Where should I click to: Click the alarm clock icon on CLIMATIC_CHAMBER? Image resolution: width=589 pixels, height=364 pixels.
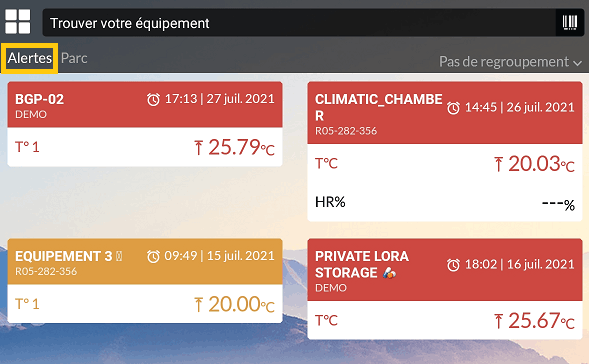pyautogui.click(x=453, y=108)
